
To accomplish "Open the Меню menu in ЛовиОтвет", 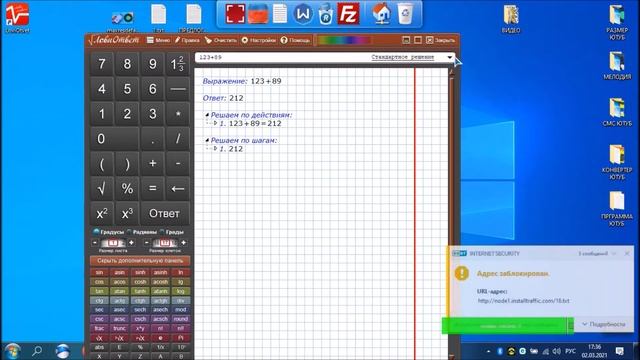I will [158, 40].
